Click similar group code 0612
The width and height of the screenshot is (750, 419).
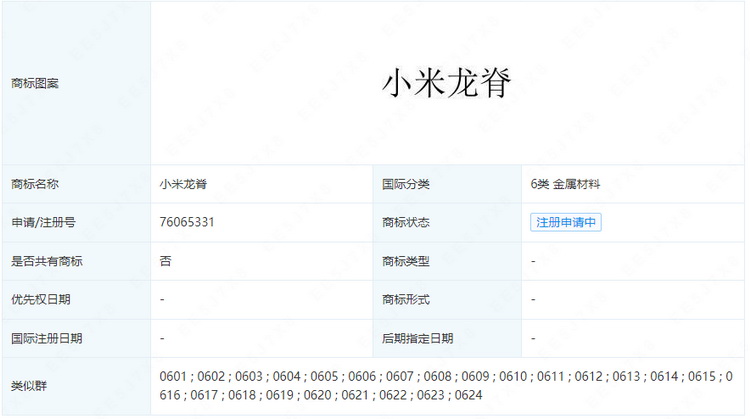coord(588,376)
